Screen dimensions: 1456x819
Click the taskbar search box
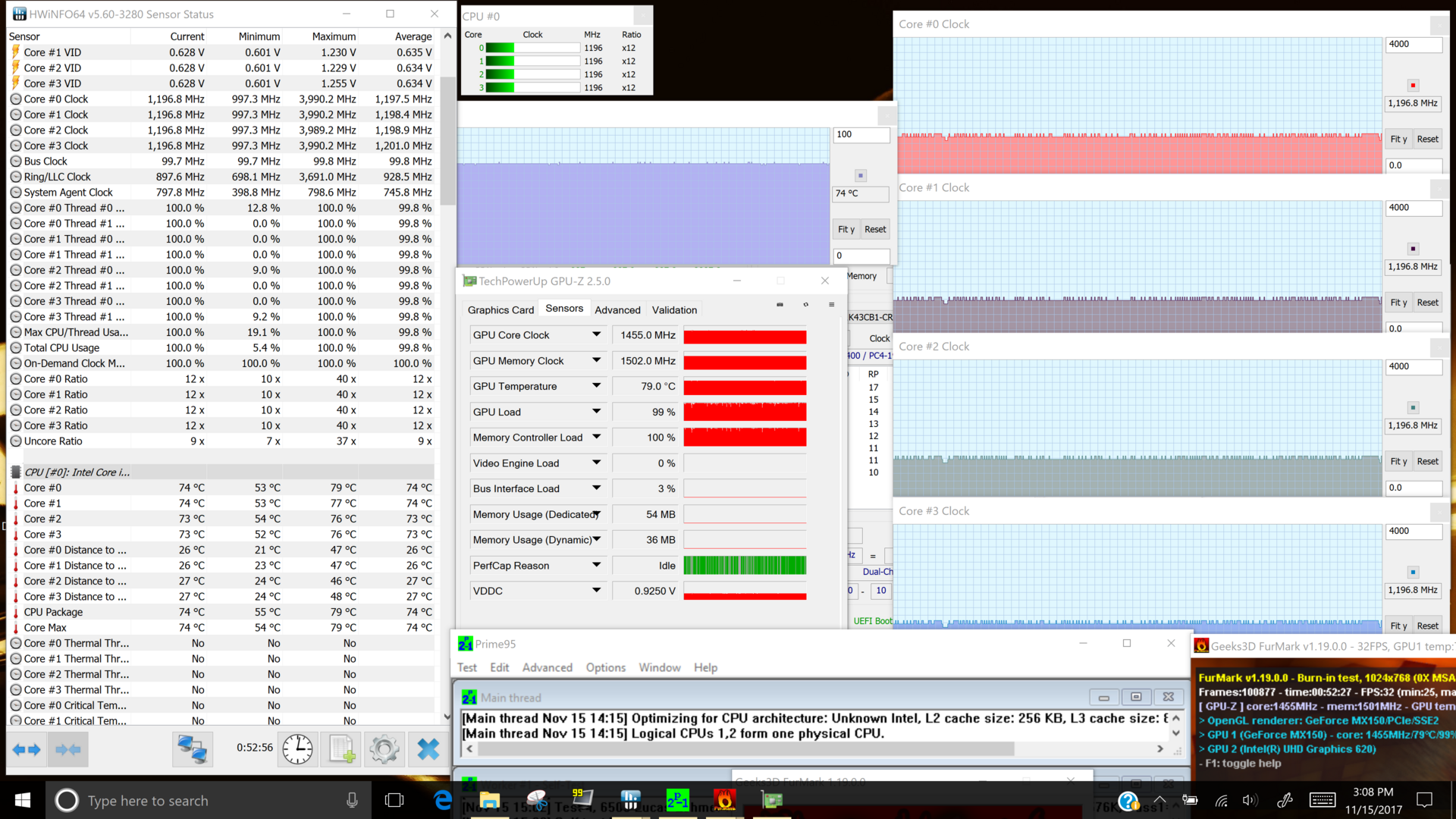(x=209, y=801)
